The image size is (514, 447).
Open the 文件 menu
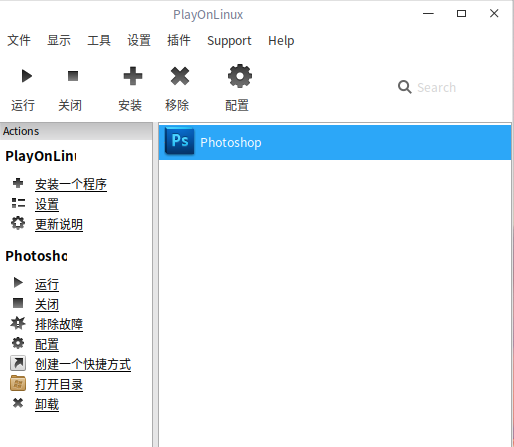click(19, 40)
